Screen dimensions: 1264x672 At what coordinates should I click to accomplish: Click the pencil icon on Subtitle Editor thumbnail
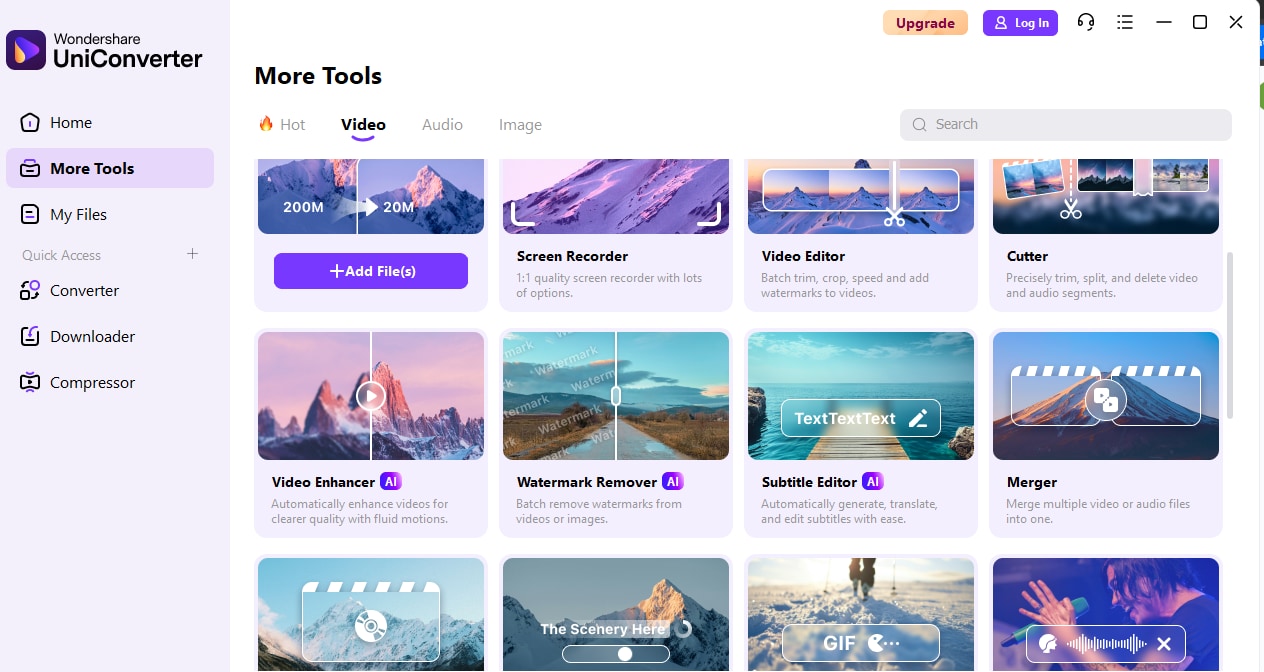pyautogui.click(x=918, y=419)
